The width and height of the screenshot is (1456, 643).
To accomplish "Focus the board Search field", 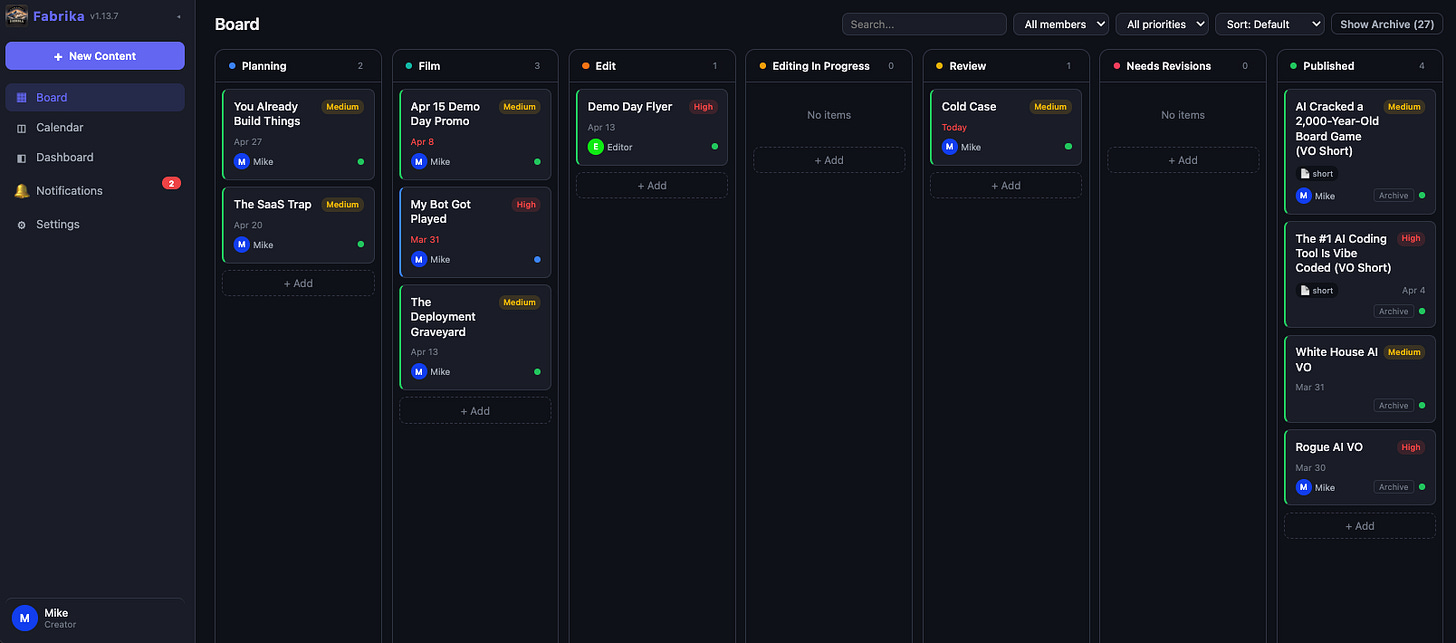I will [924, 24].
